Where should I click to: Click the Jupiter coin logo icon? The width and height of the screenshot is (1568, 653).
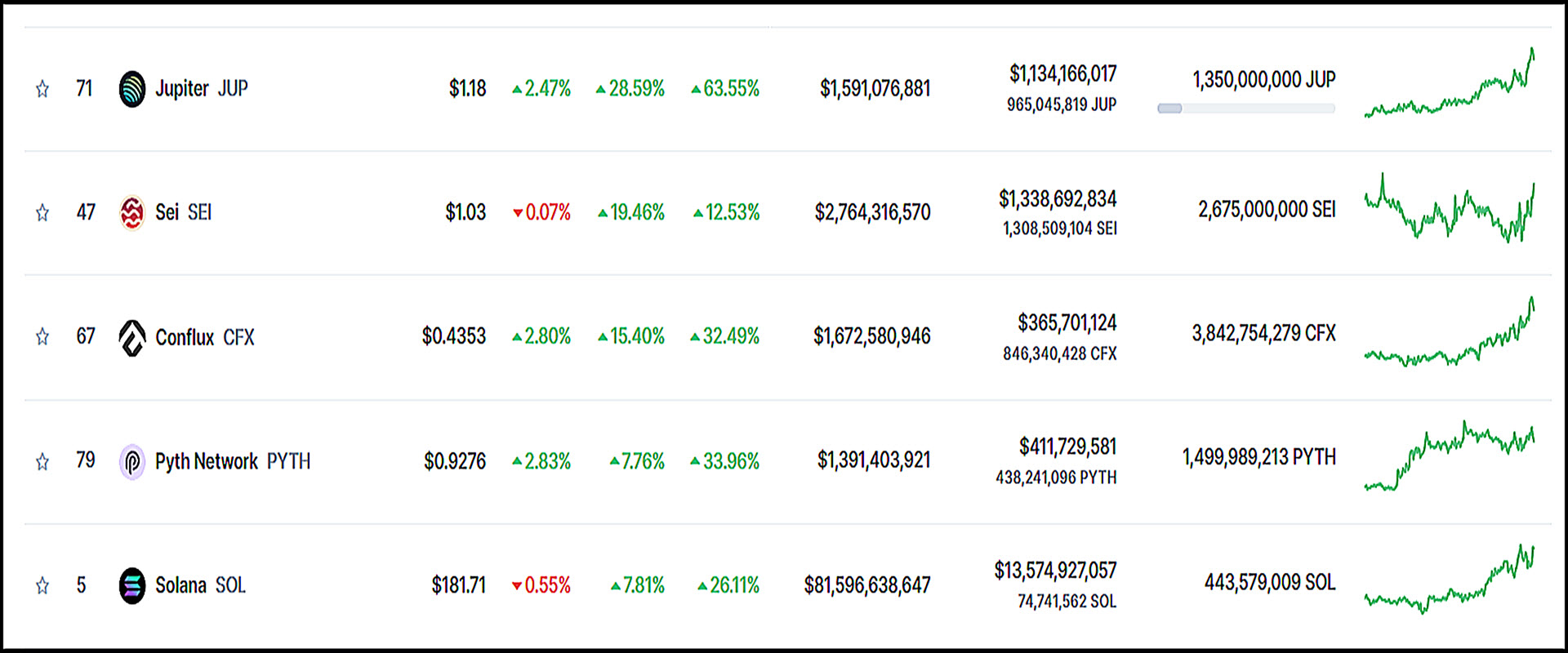pos(132,89)
